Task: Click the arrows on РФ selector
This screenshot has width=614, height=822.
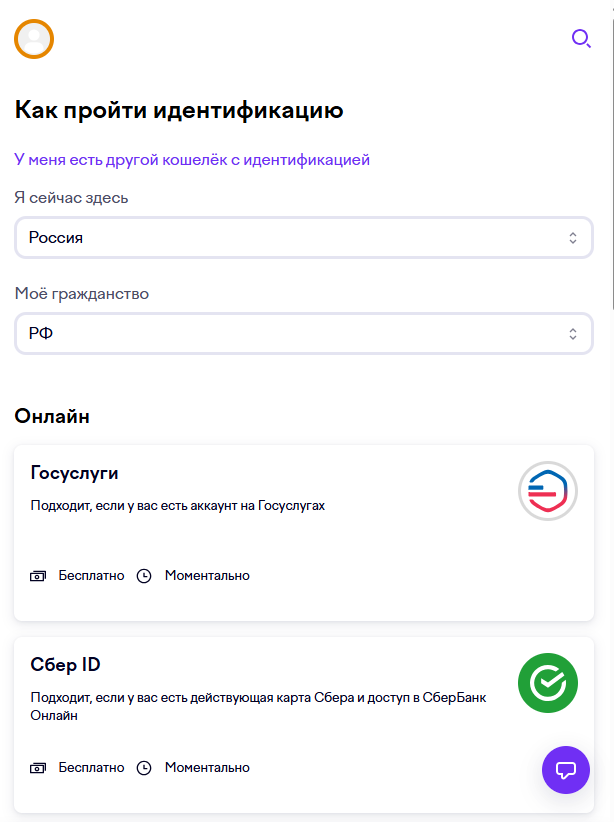Action: click(x=573, y=334)
